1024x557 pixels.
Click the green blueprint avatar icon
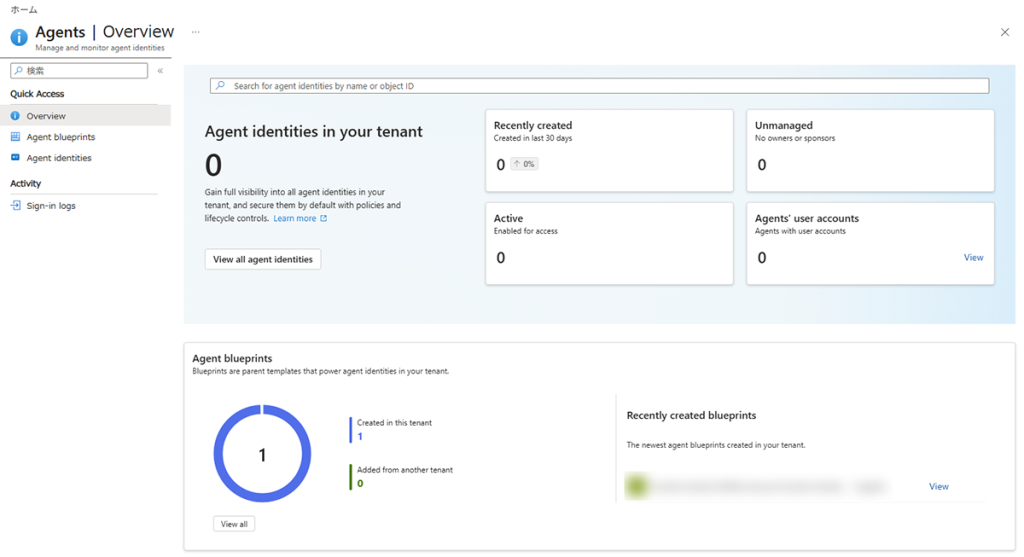point(637,486)
